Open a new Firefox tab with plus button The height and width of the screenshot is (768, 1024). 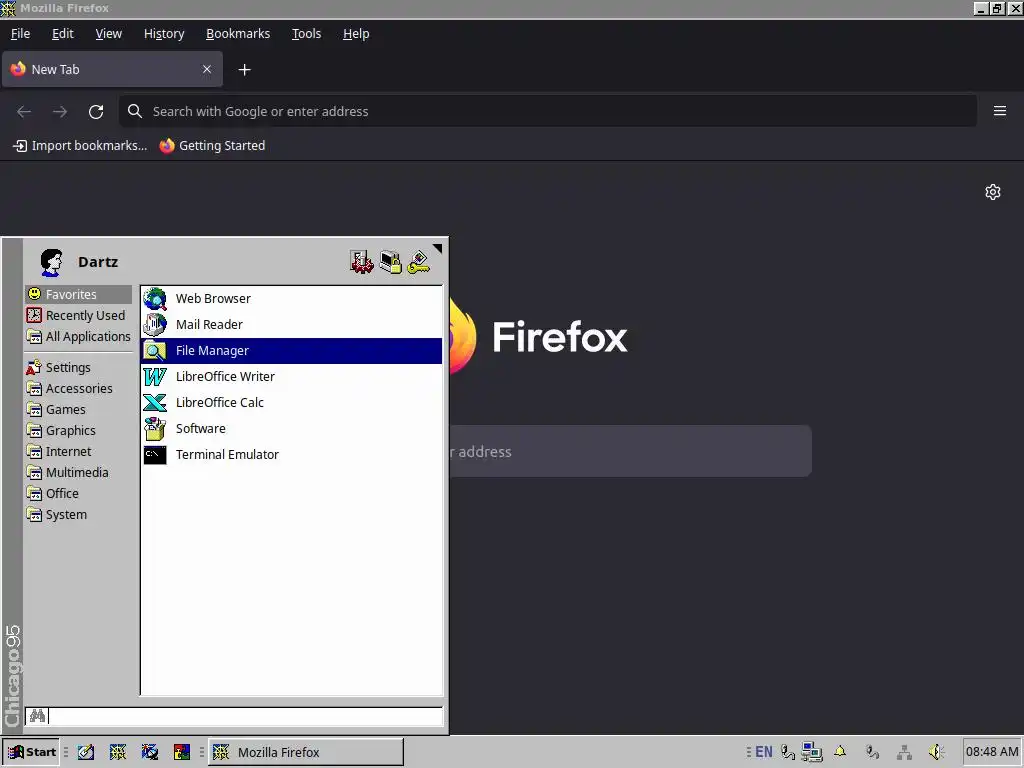point(244,70)
